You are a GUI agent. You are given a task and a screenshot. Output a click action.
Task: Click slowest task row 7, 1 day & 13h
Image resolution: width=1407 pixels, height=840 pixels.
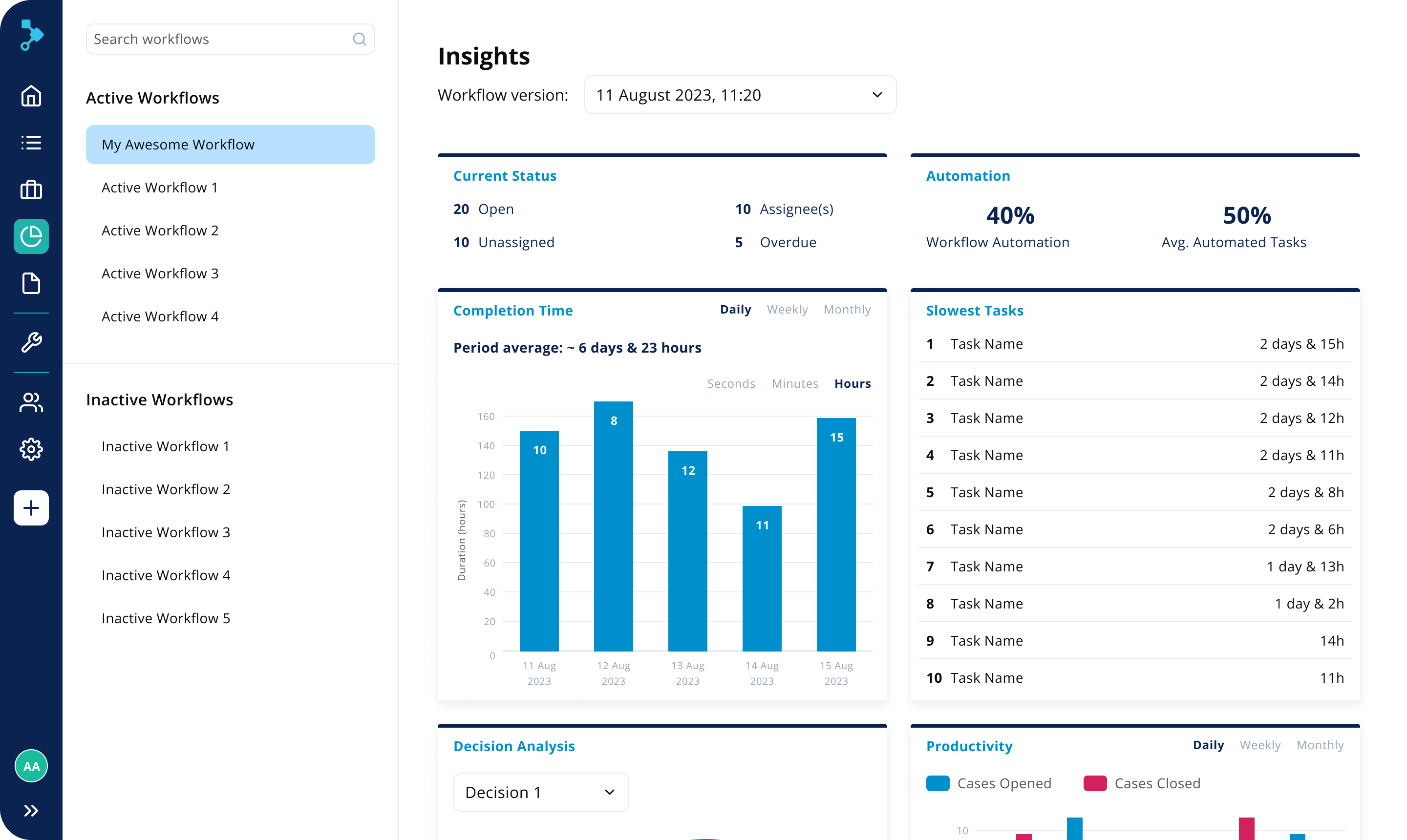coord(1135,566)
